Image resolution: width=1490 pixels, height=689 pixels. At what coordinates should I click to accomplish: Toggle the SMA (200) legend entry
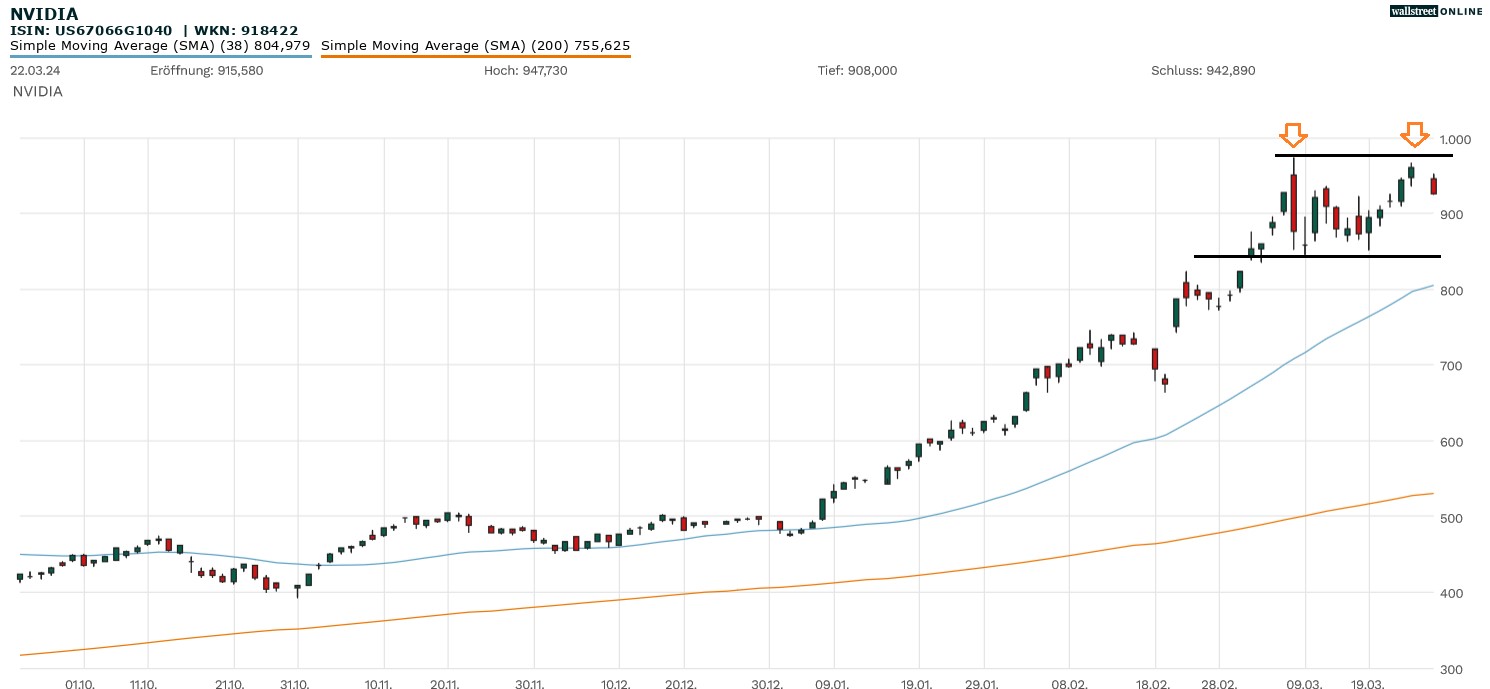click(475, 45)
